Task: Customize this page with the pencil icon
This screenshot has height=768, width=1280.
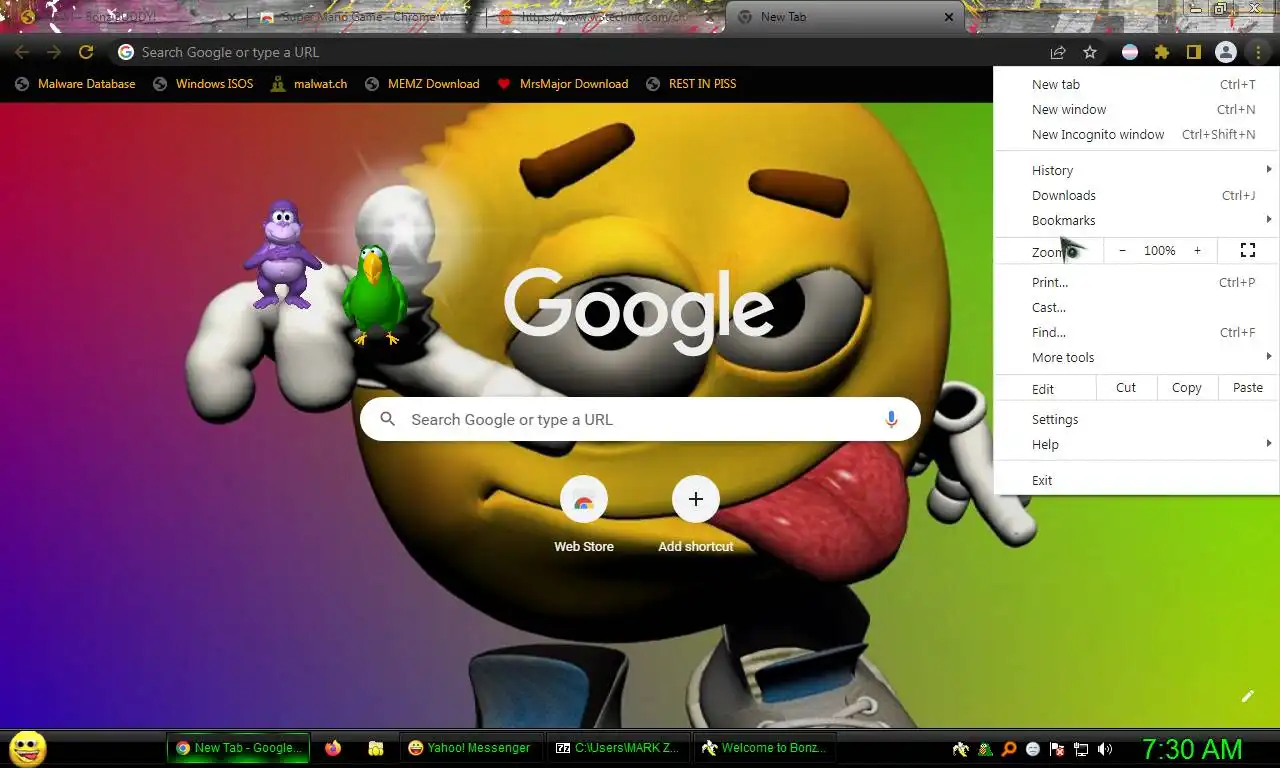Action: pyautogui.click(x=1247, y=696)
